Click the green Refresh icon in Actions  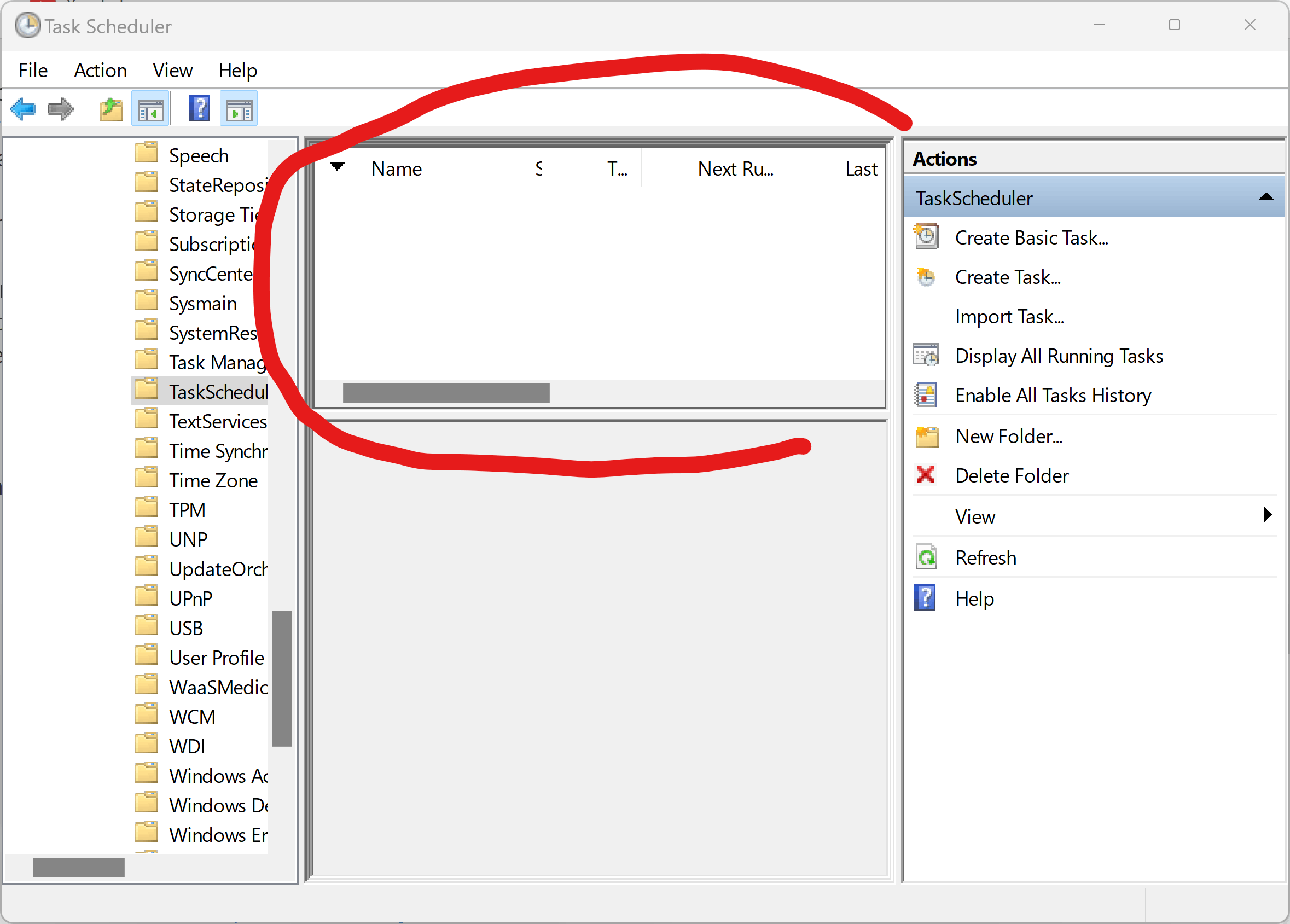926,557
